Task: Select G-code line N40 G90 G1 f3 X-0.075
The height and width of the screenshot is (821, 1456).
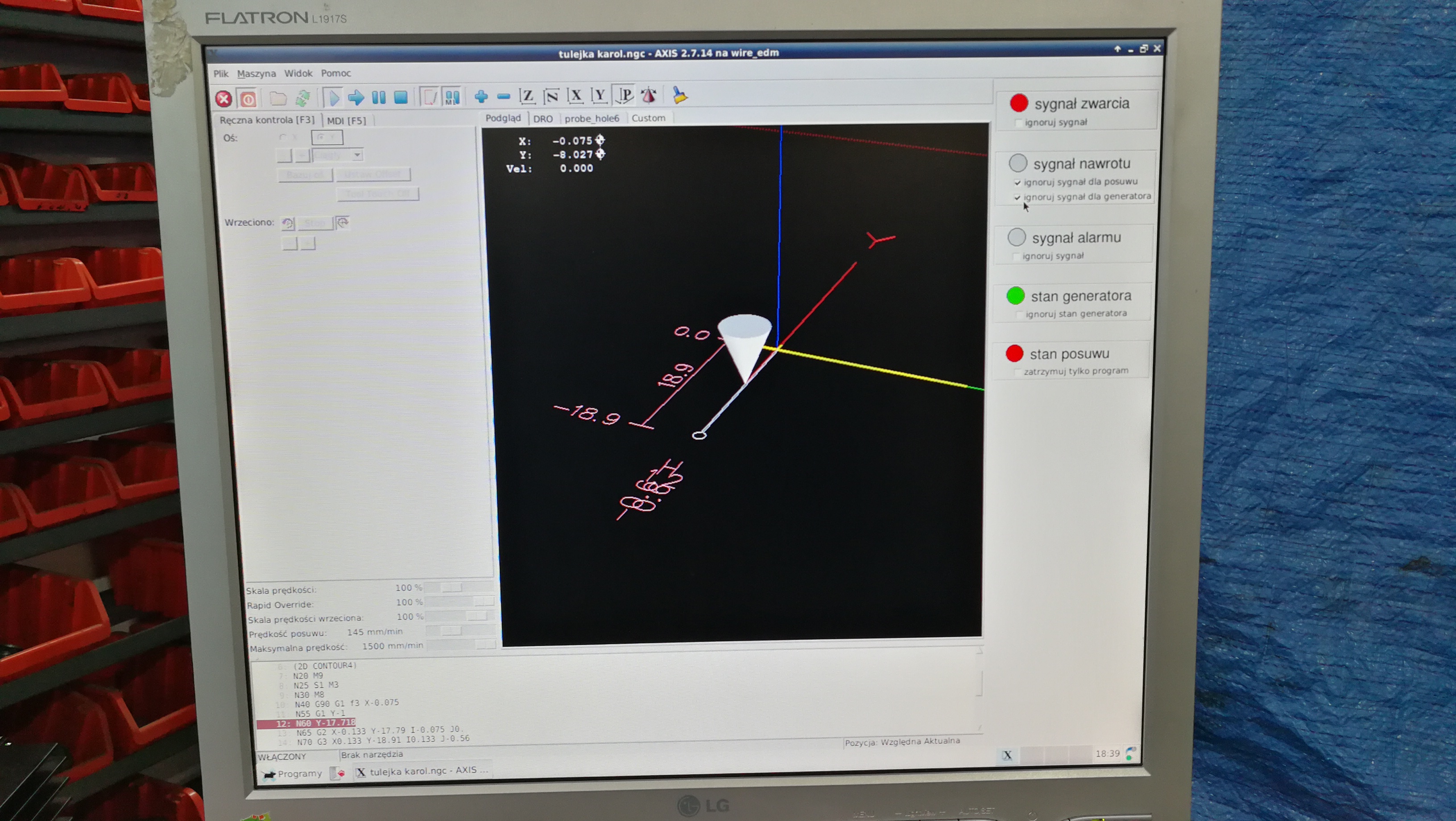Action: [x=347, y=703]
